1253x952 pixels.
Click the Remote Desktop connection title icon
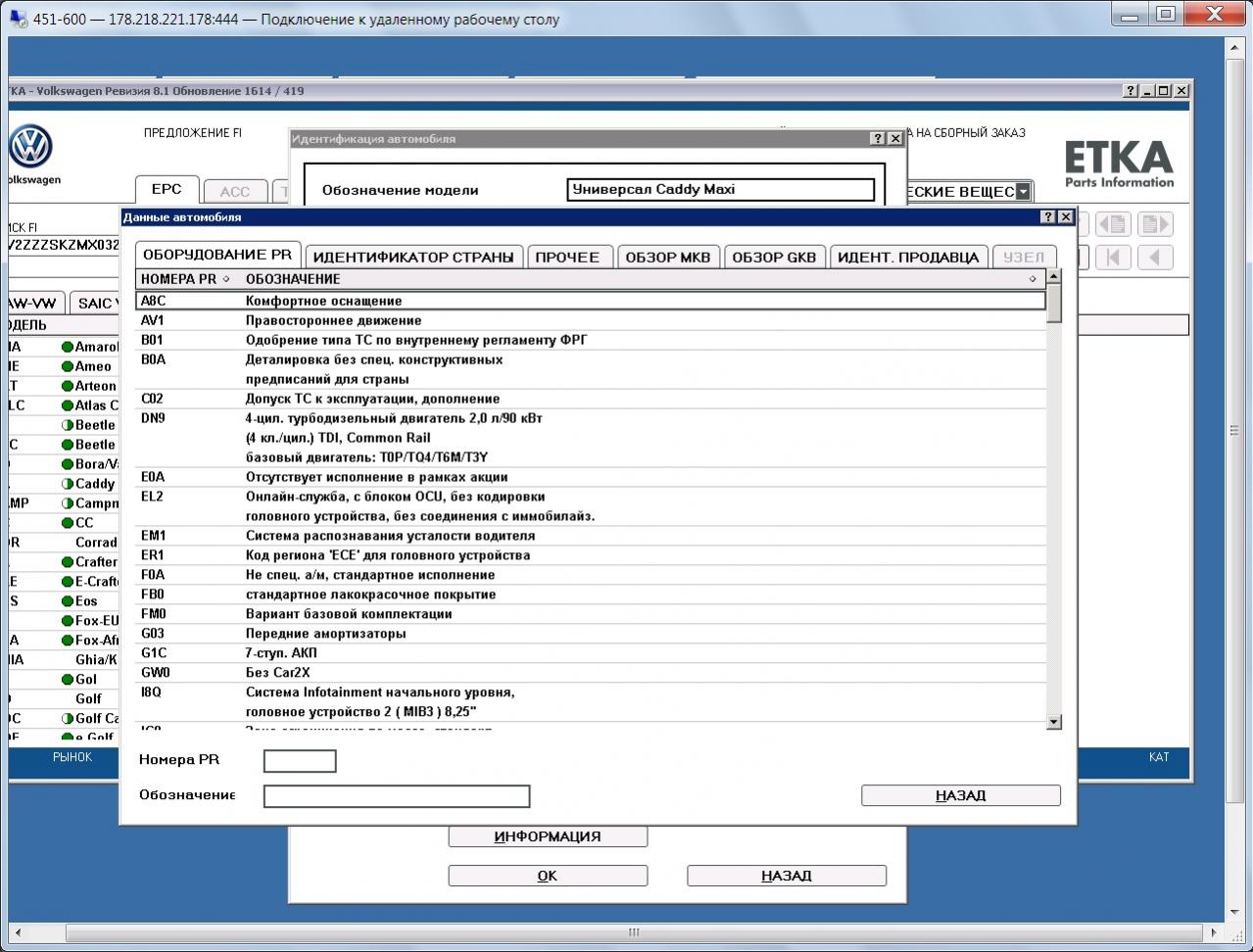point(18,19)
